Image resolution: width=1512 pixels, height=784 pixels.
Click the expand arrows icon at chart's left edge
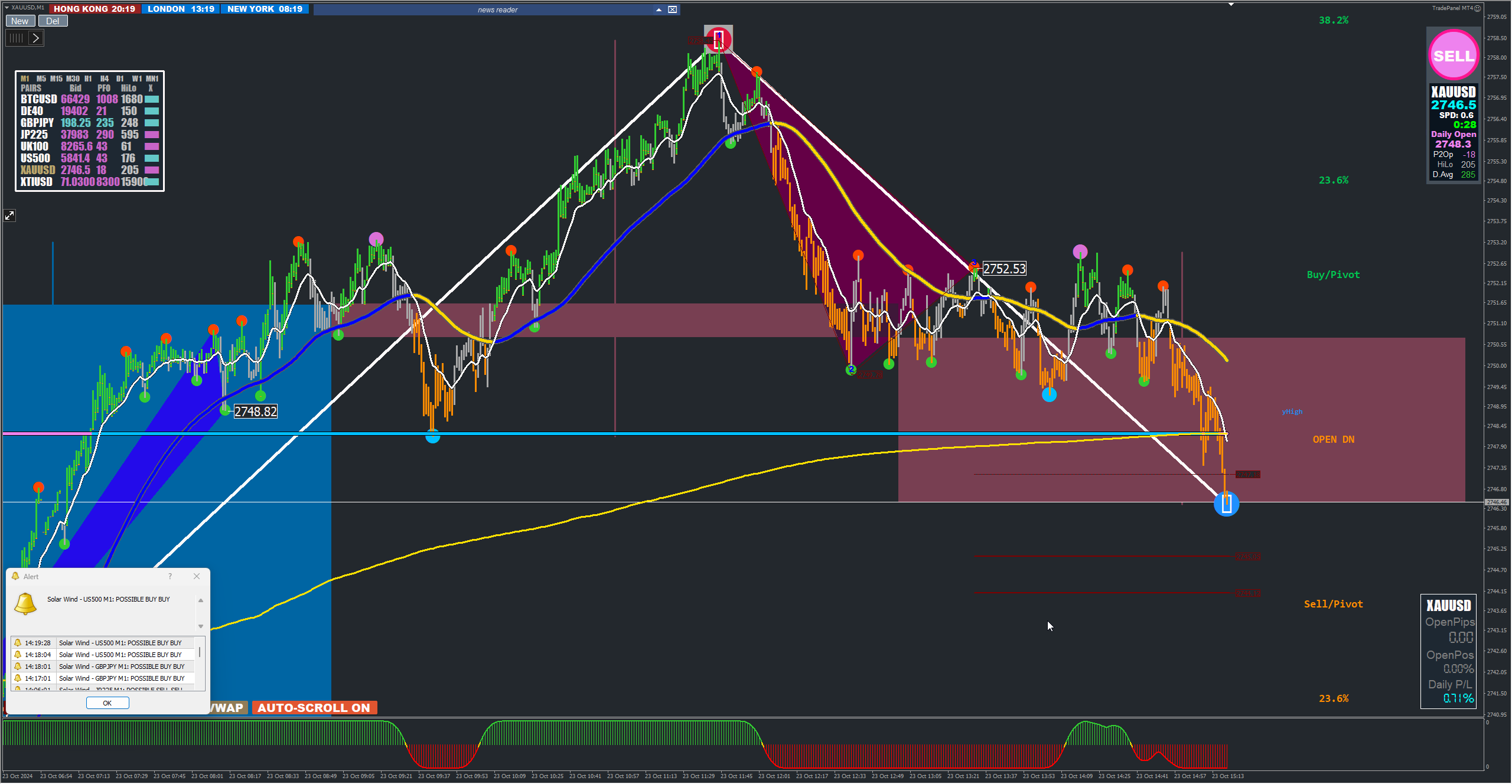point(9,216)
